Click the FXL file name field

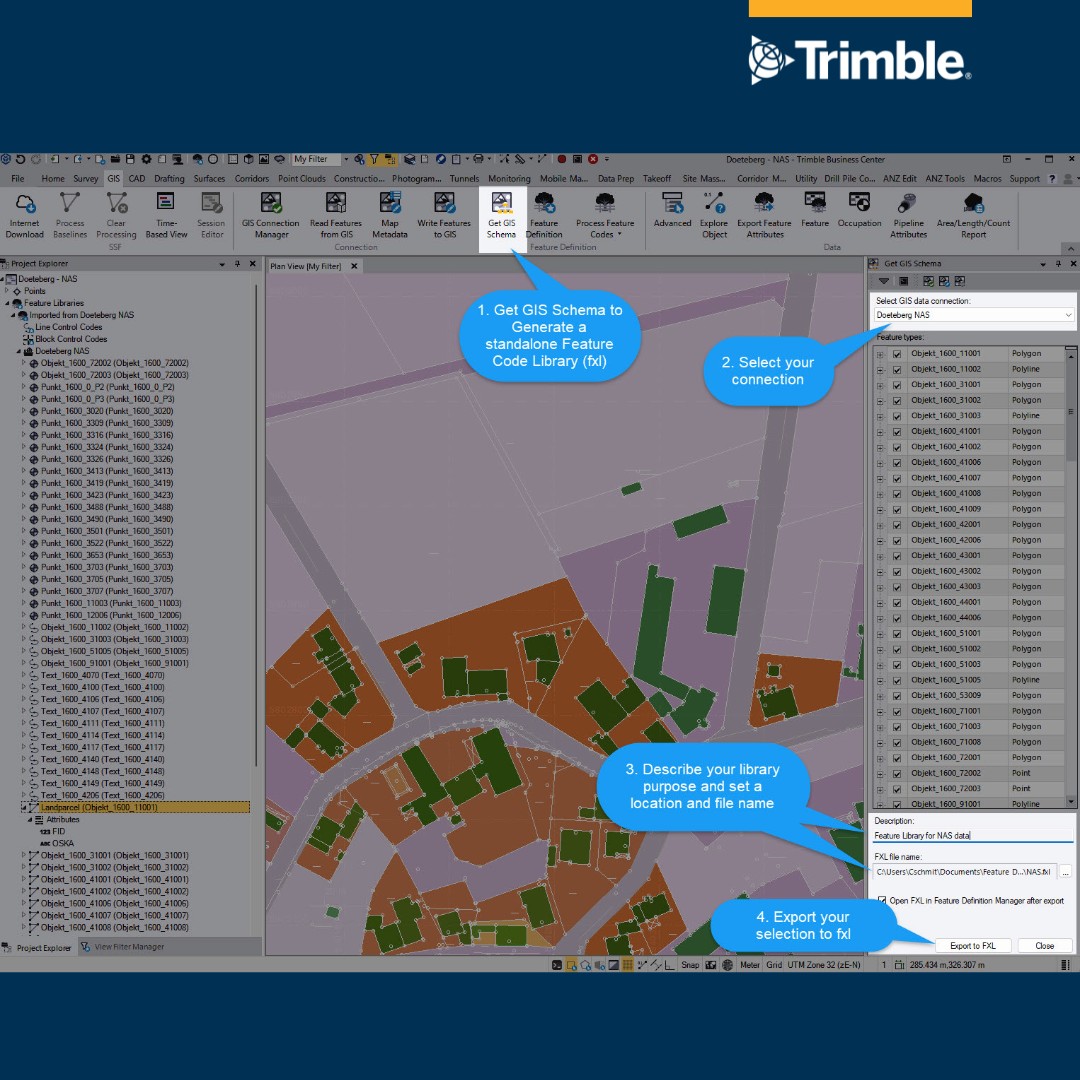coord(964,872)
